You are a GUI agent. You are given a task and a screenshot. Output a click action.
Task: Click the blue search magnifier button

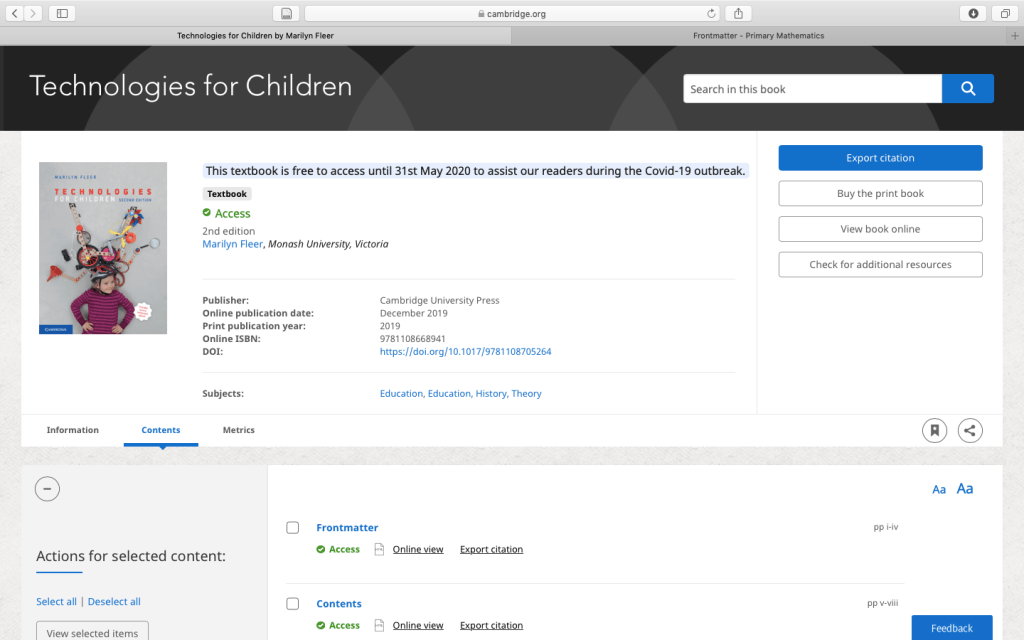click(967, 89)
